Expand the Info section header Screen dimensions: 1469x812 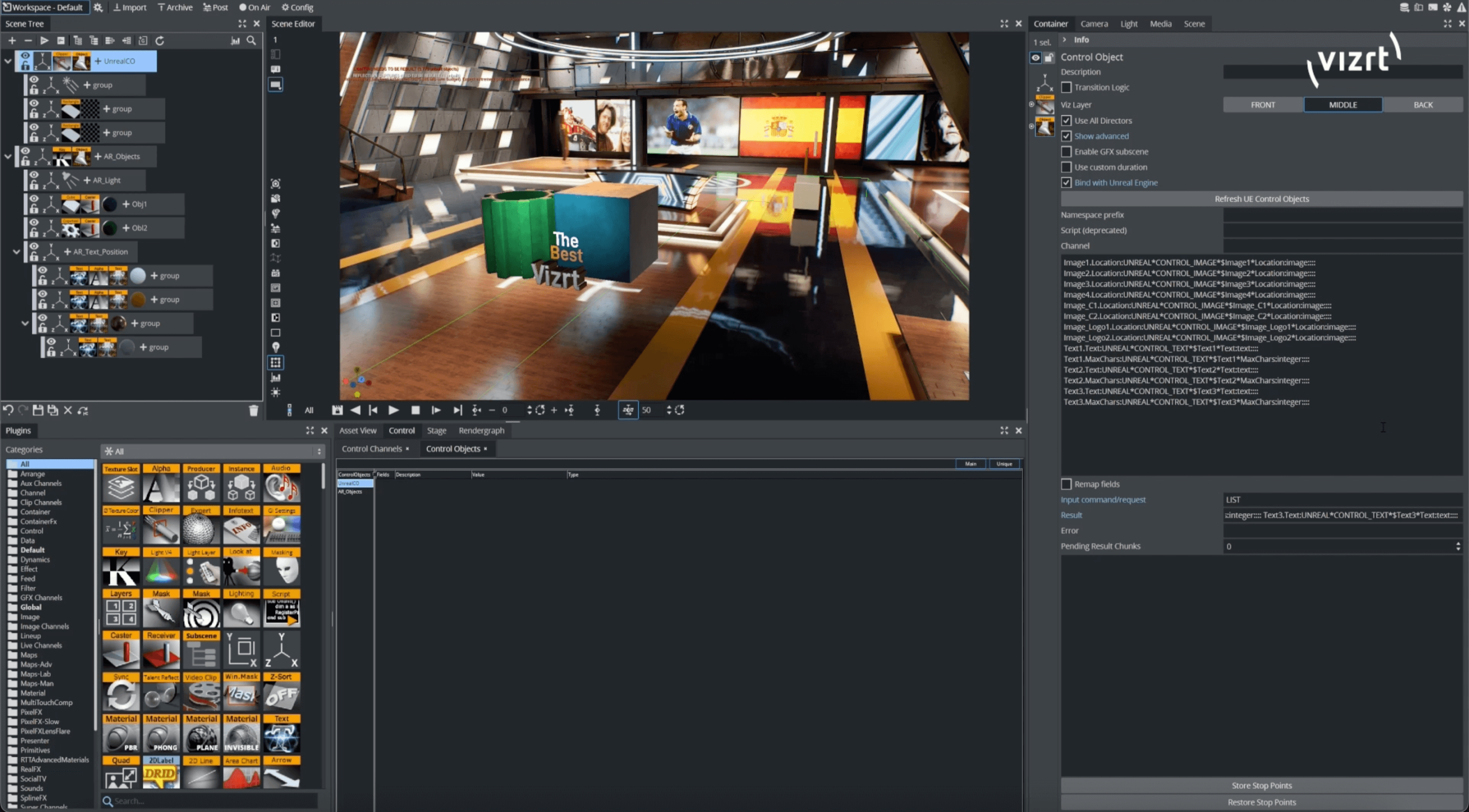point(1065,39)
